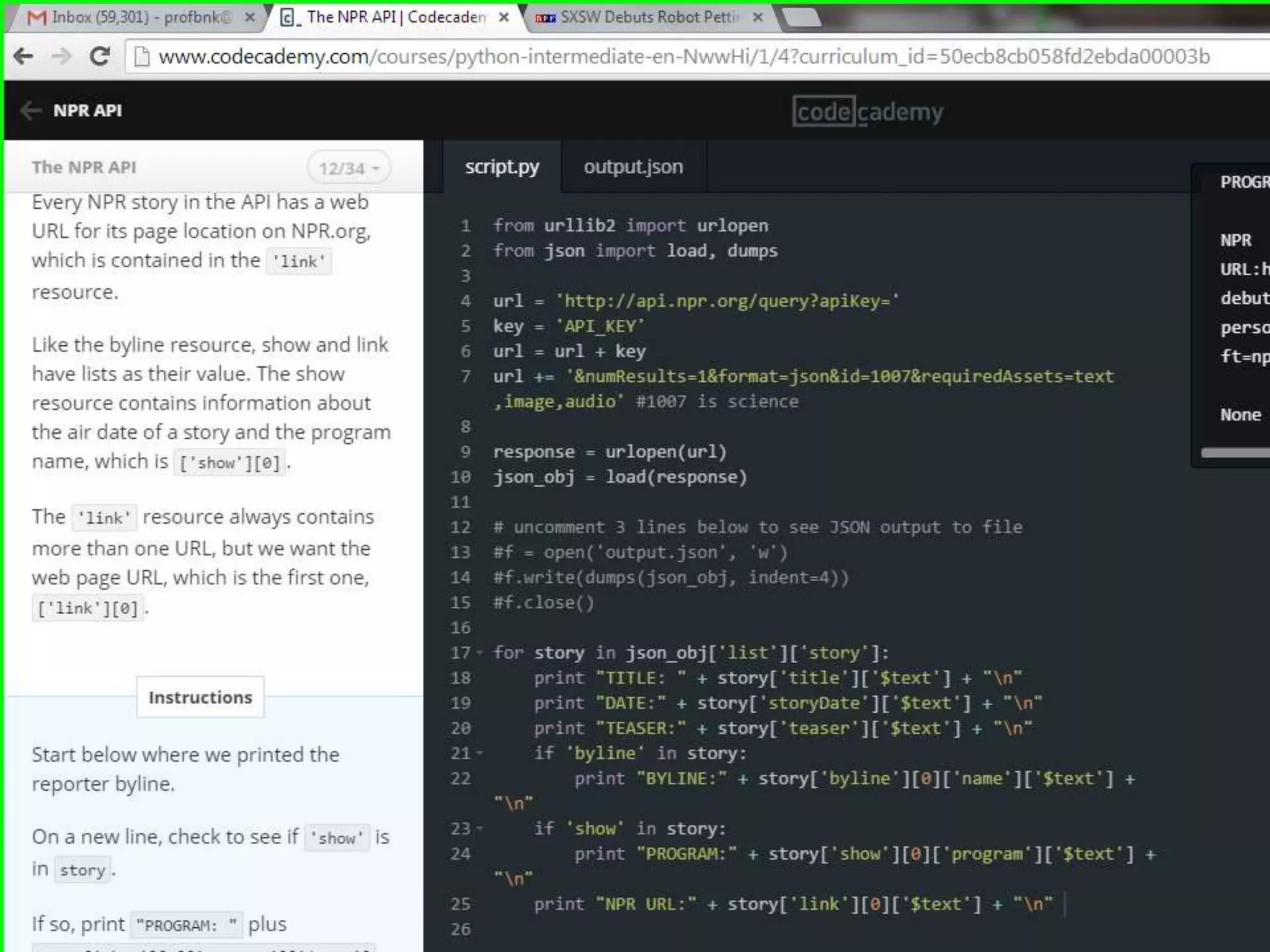Open the script.py editor tab
Viewport: 1270px width, 952px height.
pos(502,167)
